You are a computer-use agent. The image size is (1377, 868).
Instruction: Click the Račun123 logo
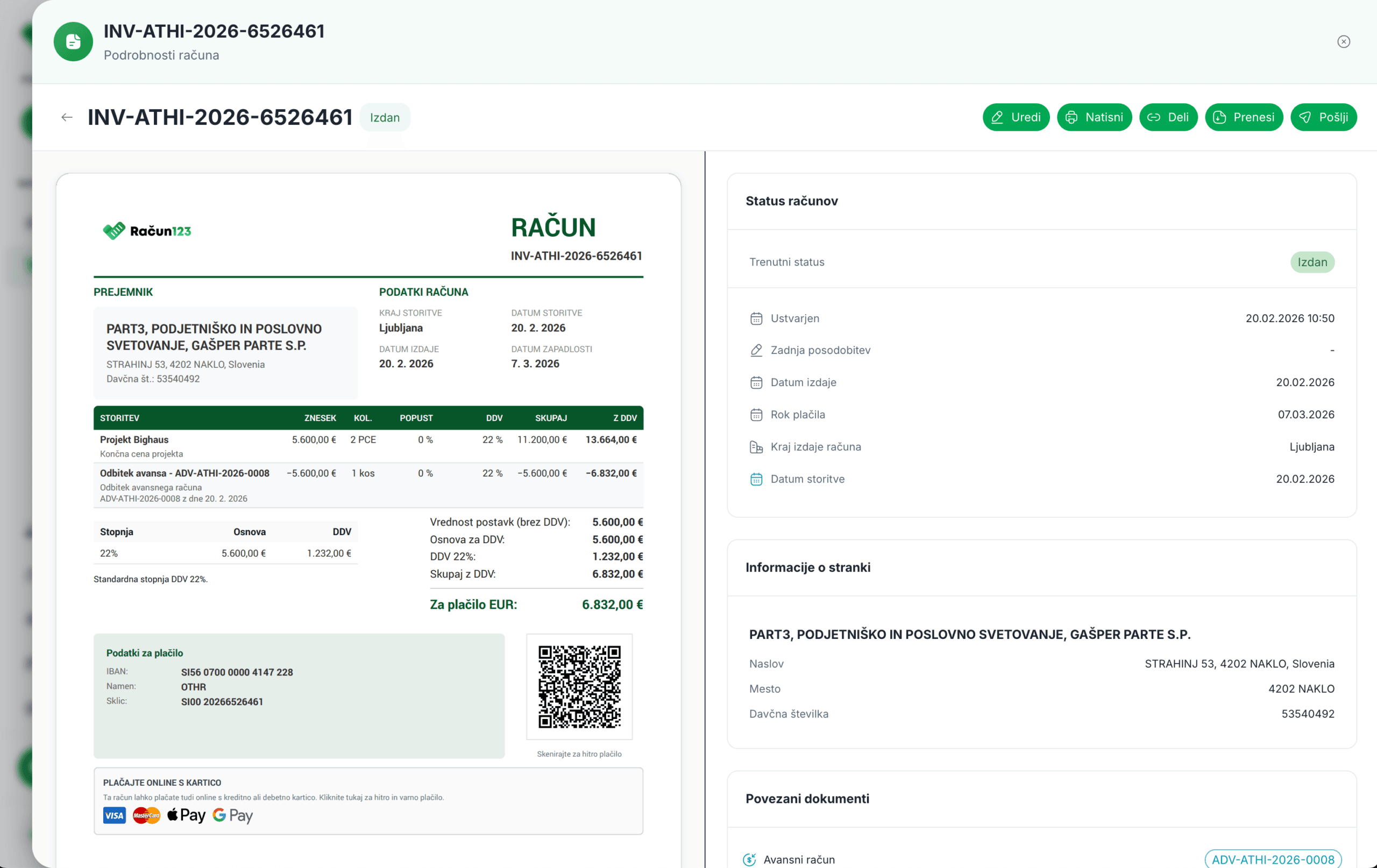[147, 231]
